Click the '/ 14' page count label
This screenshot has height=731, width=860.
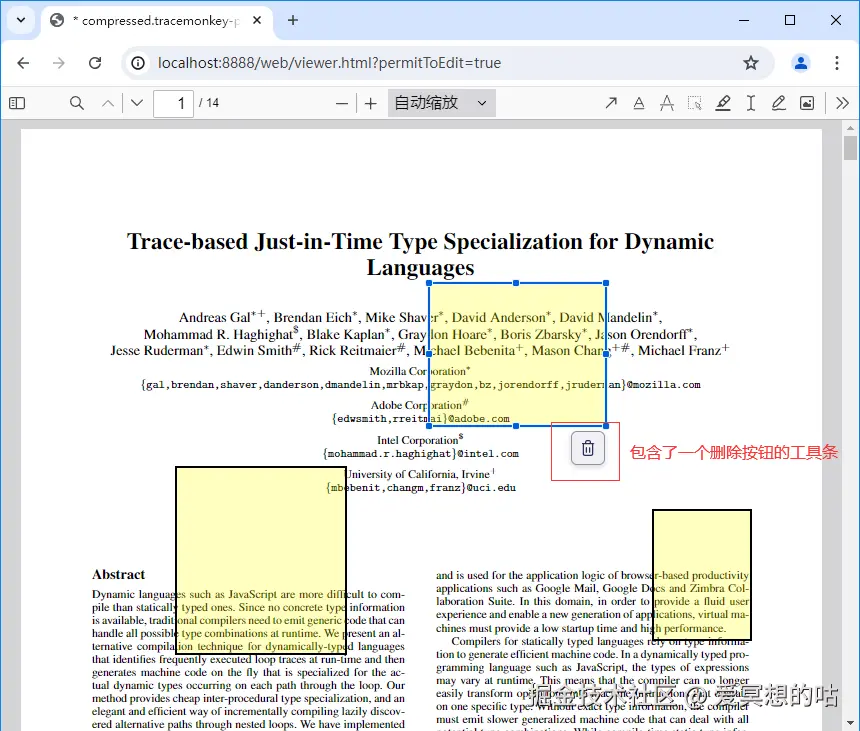pos(209,103)
